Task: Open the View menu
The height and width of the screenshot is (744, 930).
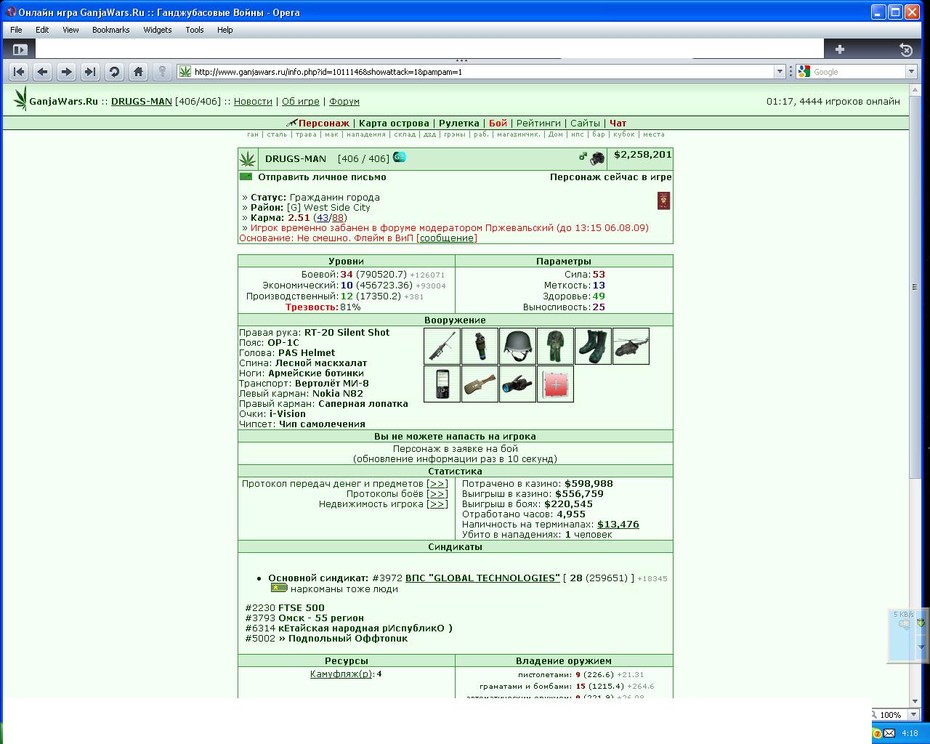Action: pos(71,30)
